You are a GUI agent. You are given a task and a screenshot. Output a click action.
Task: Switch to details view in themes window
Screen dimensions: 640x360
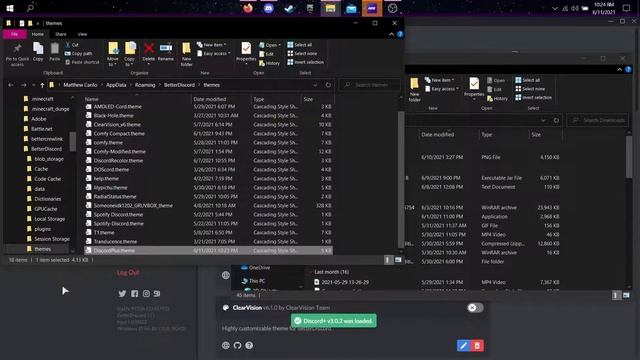(388, 260)
